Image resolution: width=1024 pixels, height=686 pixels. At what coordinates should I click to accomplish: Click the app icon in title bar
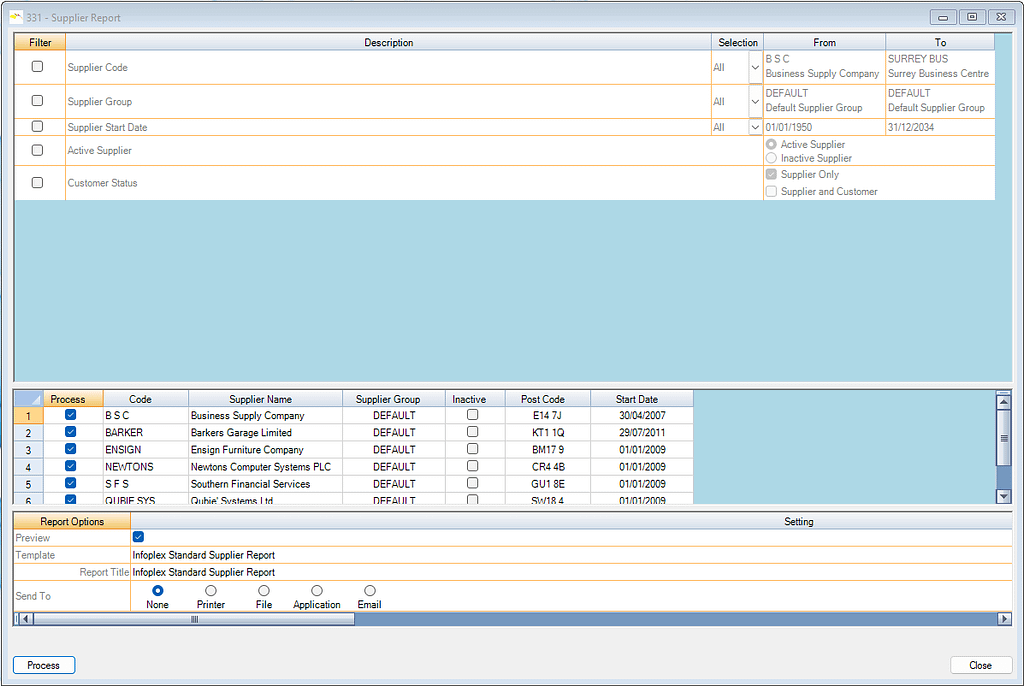(x=16, y=17)
